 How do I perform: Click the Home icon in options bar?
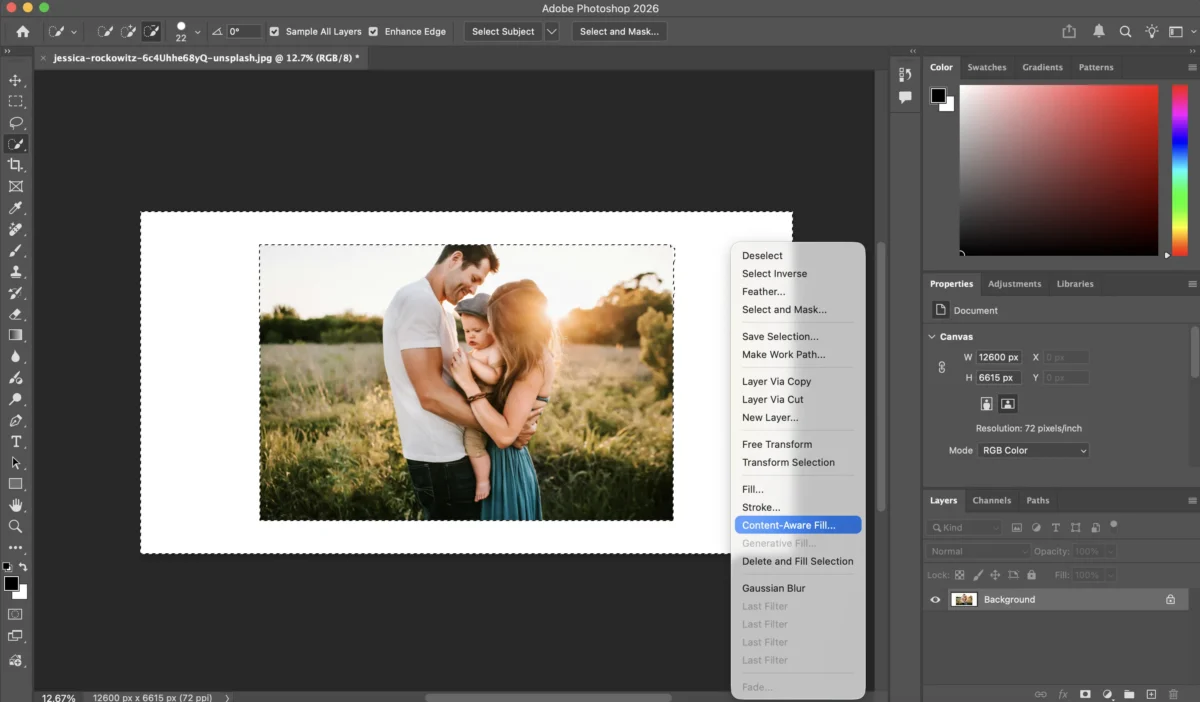point(23,31)
